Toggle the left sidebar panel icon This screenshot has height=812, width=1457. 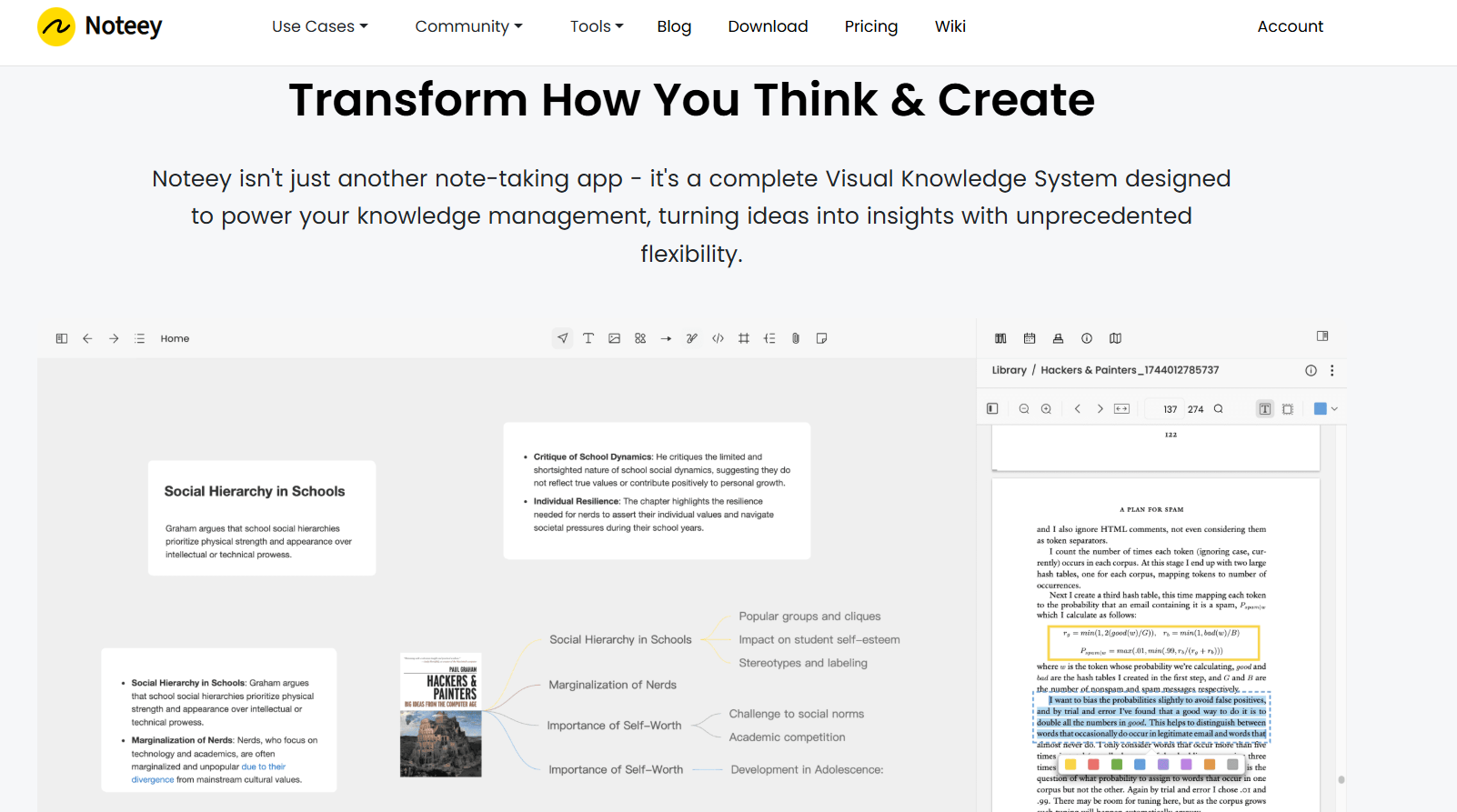[62, 338]
